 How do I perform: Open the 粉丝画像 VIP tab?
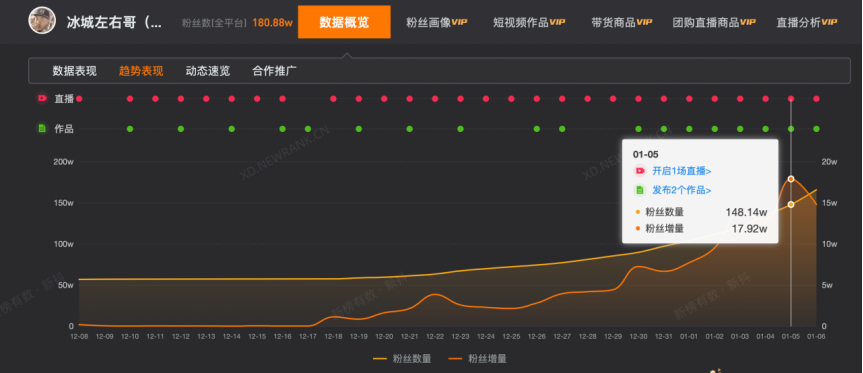point(437,23)
